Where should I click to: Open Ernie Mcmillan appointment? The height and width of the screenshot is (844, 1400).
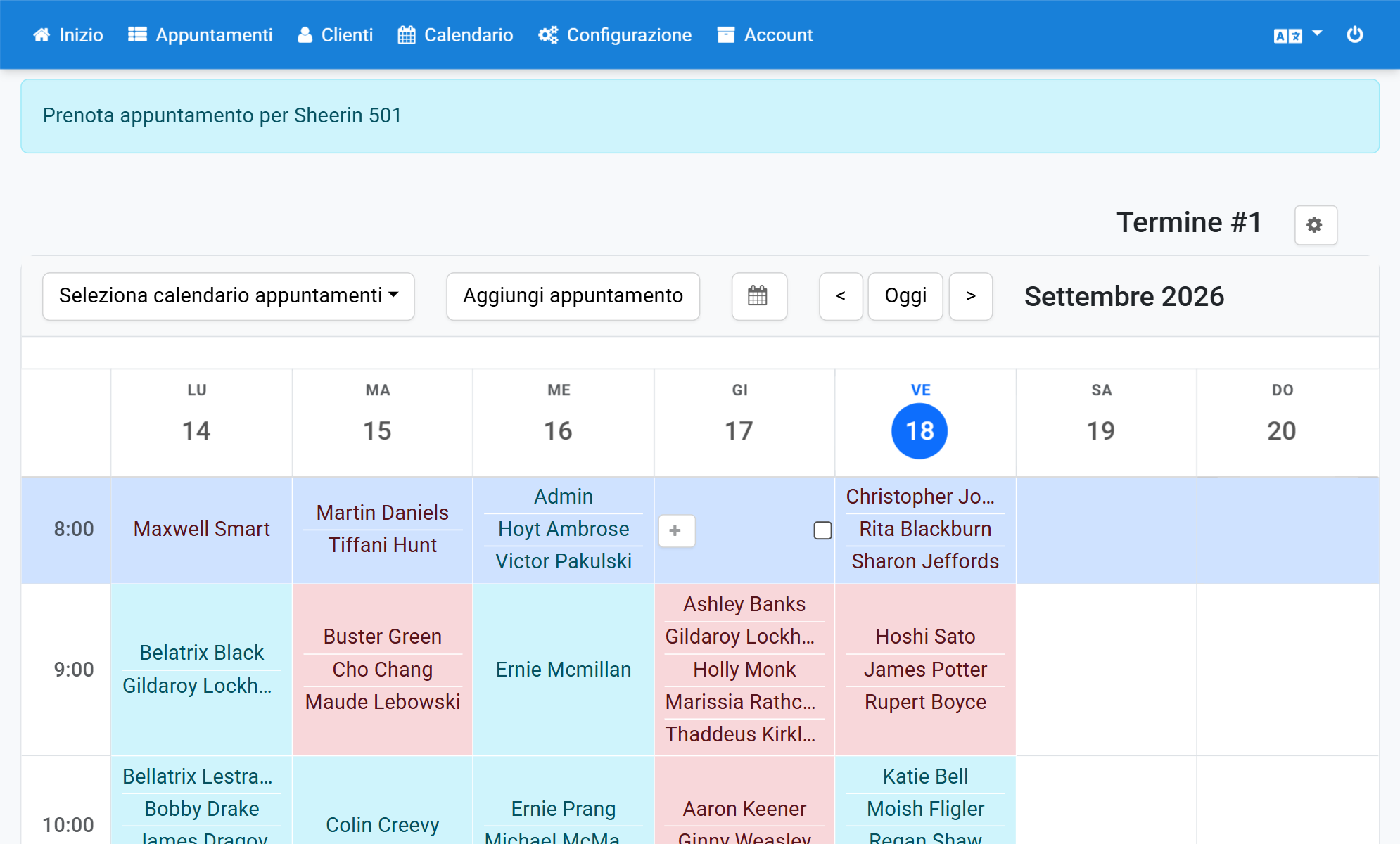click(x=564, y=670)
